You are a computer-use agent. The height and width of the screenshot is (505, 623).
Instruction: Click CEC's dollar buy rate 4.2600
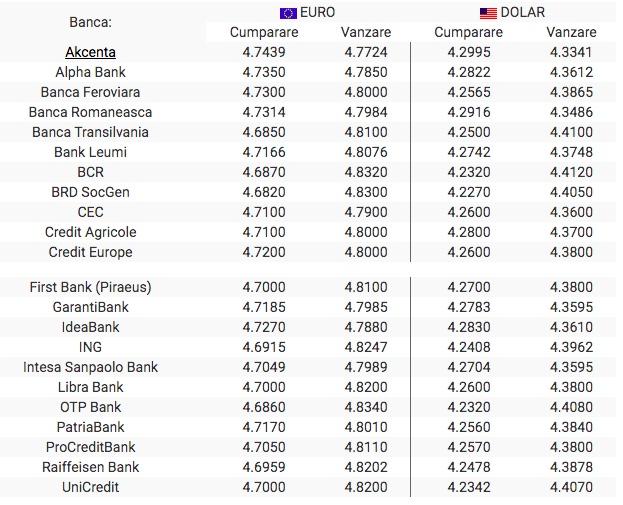[x=468, y=212]
